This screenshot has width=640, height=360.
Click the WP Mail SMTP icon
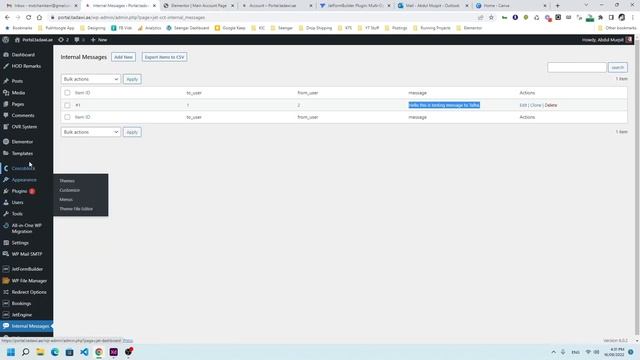(6, 254)
